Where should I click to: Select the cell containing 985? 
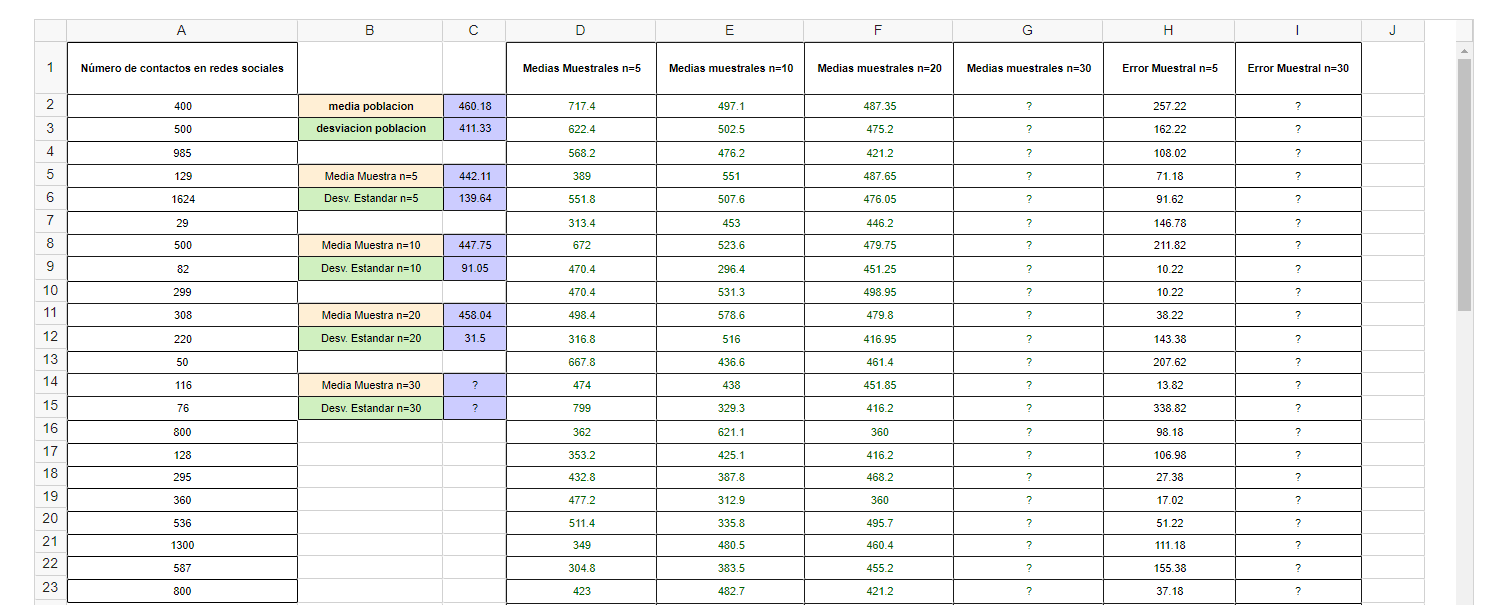point(182,153)
